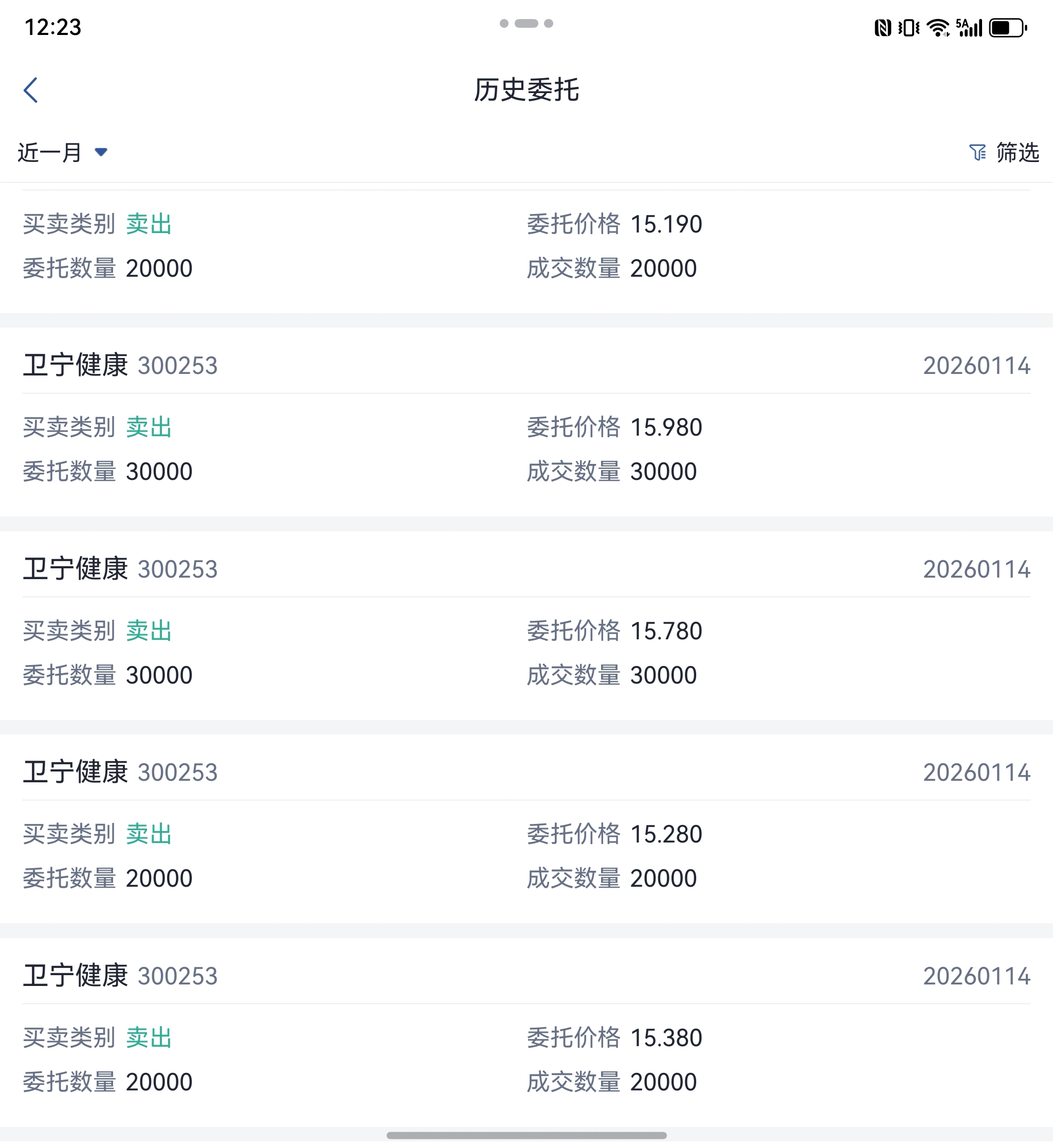Tap the 历史委托 page title
1053x1148 pixels.
tap(526, 90)
